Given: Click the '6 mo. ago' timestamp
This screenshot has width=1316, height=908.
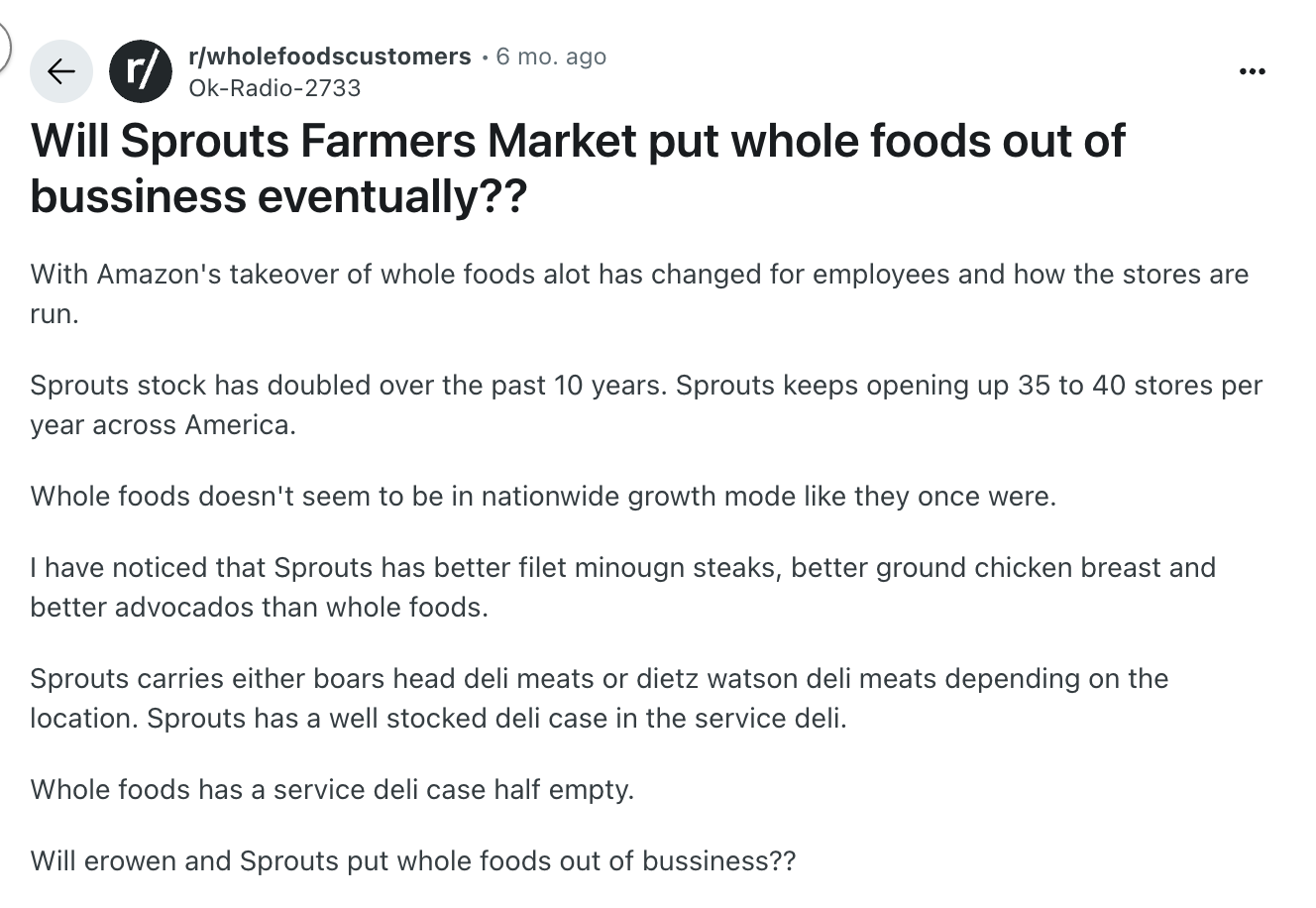Looking at the screenshot, I should point(550,57).
